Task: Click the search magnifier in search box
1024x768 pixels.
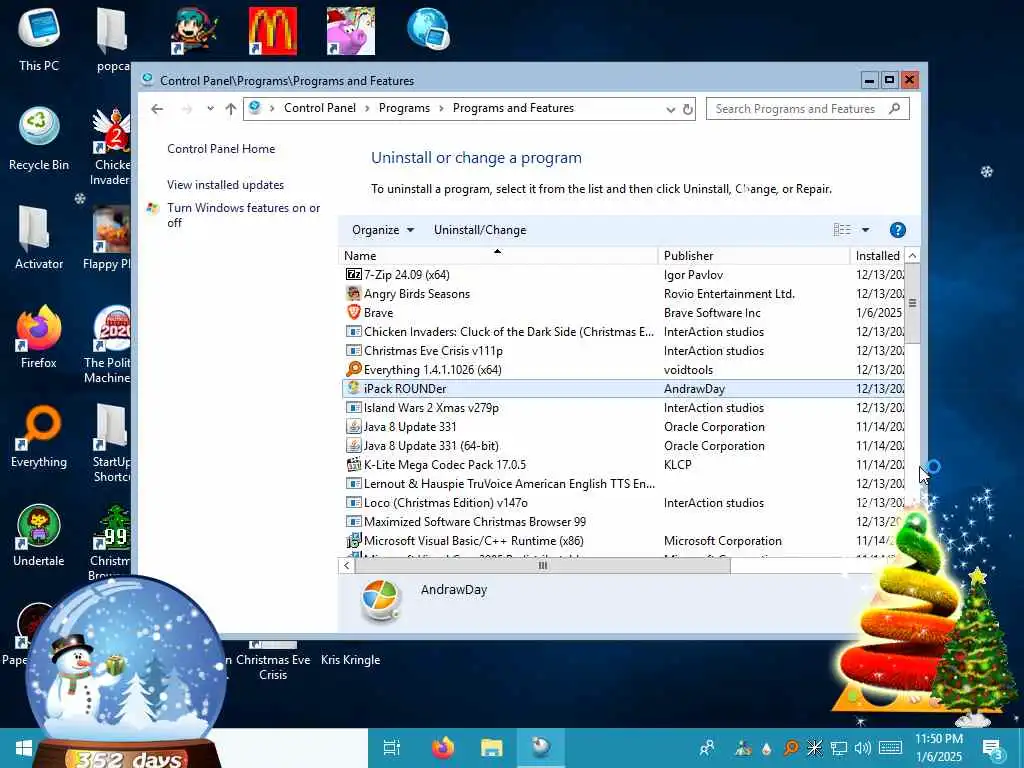Action: pos(895,108)
